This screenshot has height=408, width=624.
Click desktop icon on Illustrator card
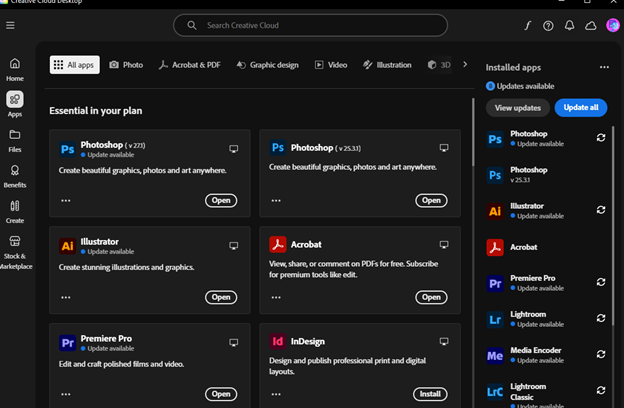pyautogui.click(x=234, y=246)
